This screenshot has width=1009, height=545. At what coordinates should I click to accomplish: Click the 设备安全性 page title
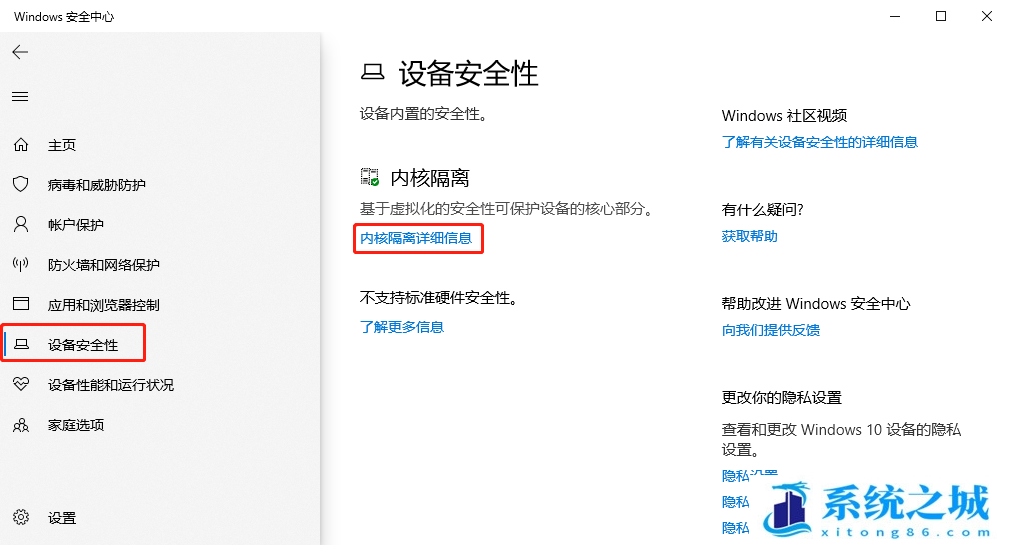point(468,73)
